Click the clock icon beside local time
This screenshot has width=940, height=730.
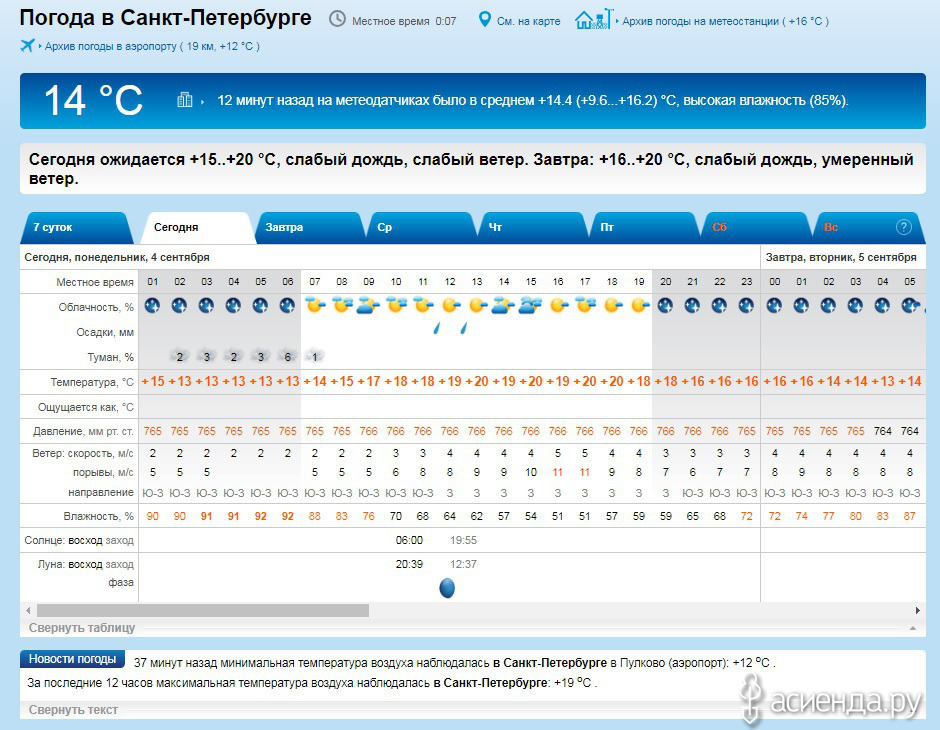point(338,19)
